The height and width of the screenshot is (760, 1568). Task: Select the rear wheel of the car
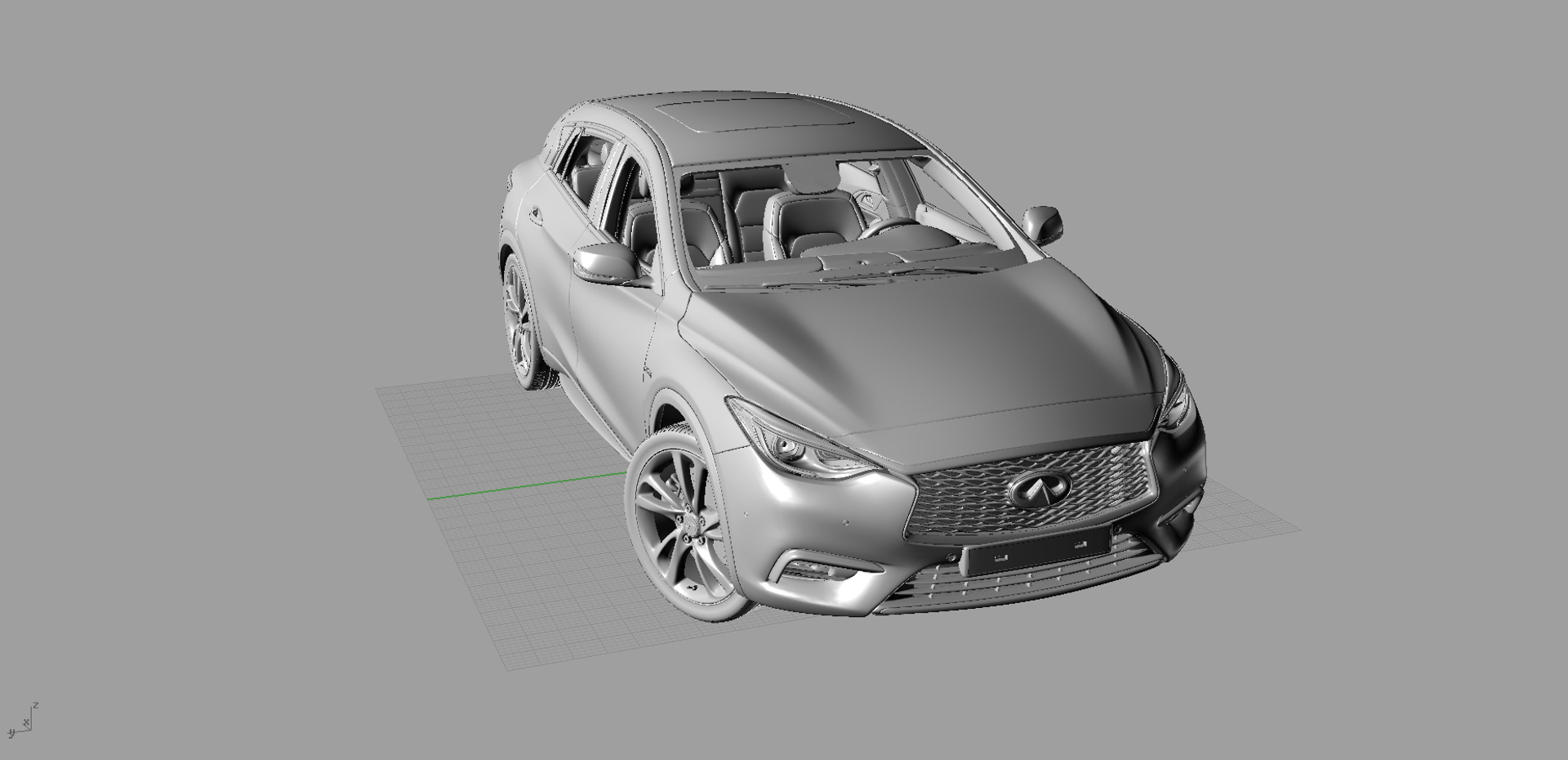[x=522, y=323]
